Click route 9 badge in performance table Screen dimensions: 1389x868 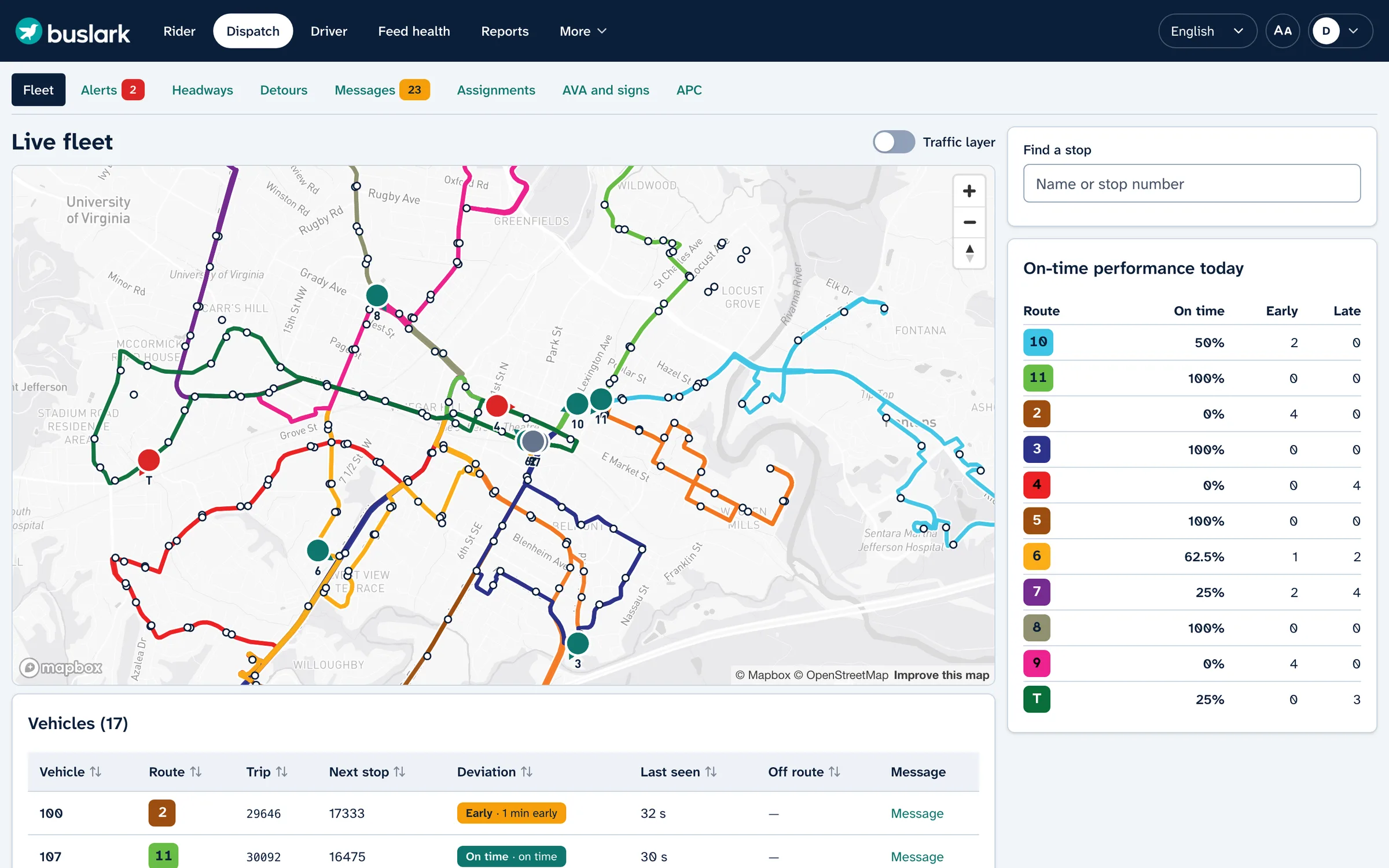pyautogui.click(x=1037, y=663)
